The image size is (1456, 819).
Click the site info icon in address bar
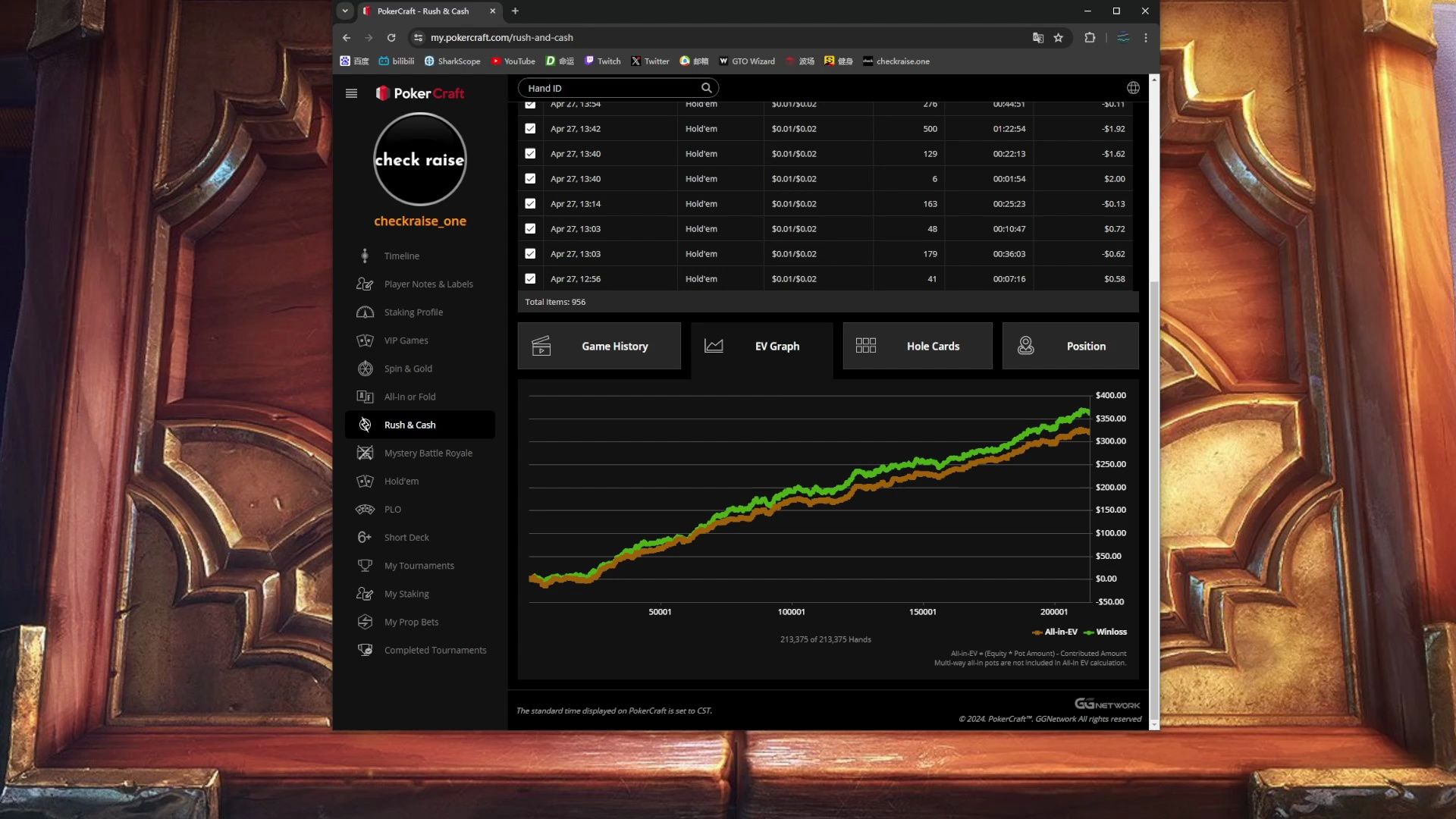click(x=418, y=37)
